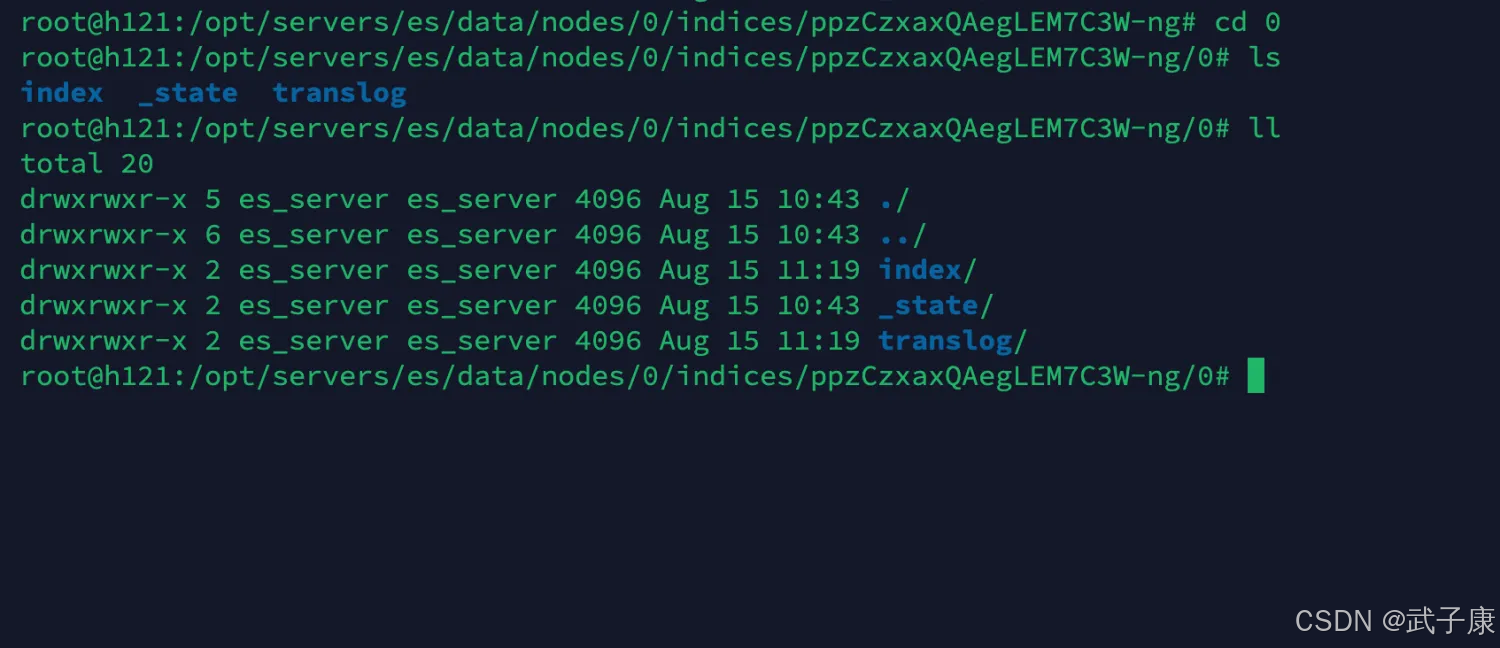The height and width of the screenshot is (648, 1500).
Task: Click the link count "5" on the ./ row
Action: 212,199
